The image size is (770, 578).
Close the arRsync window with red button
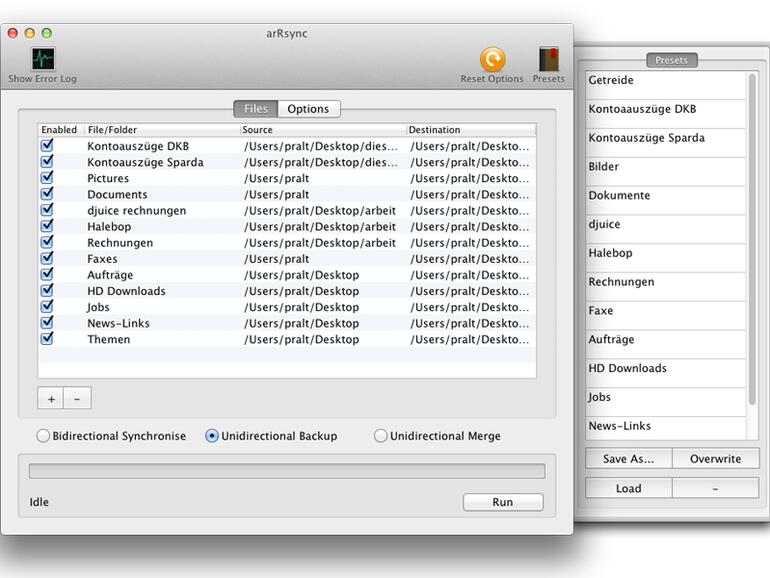pyautogui.click(x=13, y=33)
